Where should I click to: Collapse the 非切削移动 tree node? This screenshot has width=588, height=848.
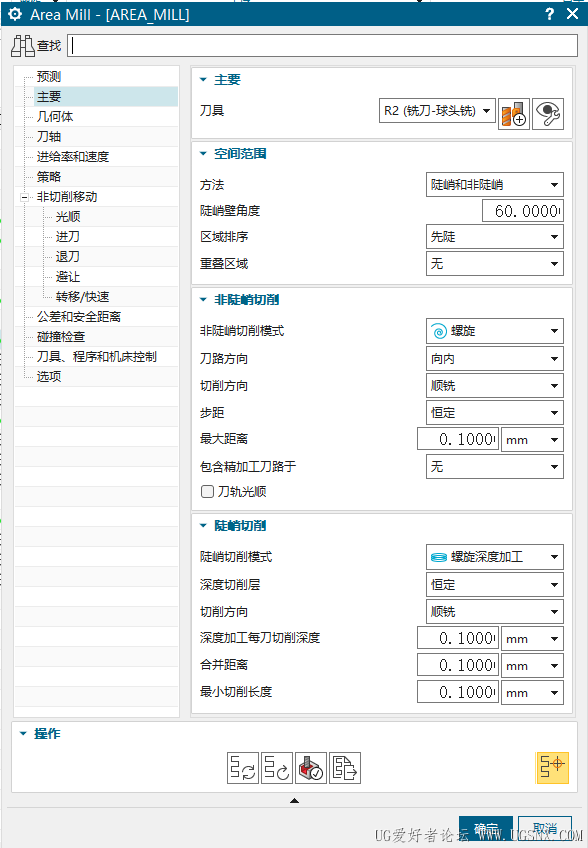[24, 197]
